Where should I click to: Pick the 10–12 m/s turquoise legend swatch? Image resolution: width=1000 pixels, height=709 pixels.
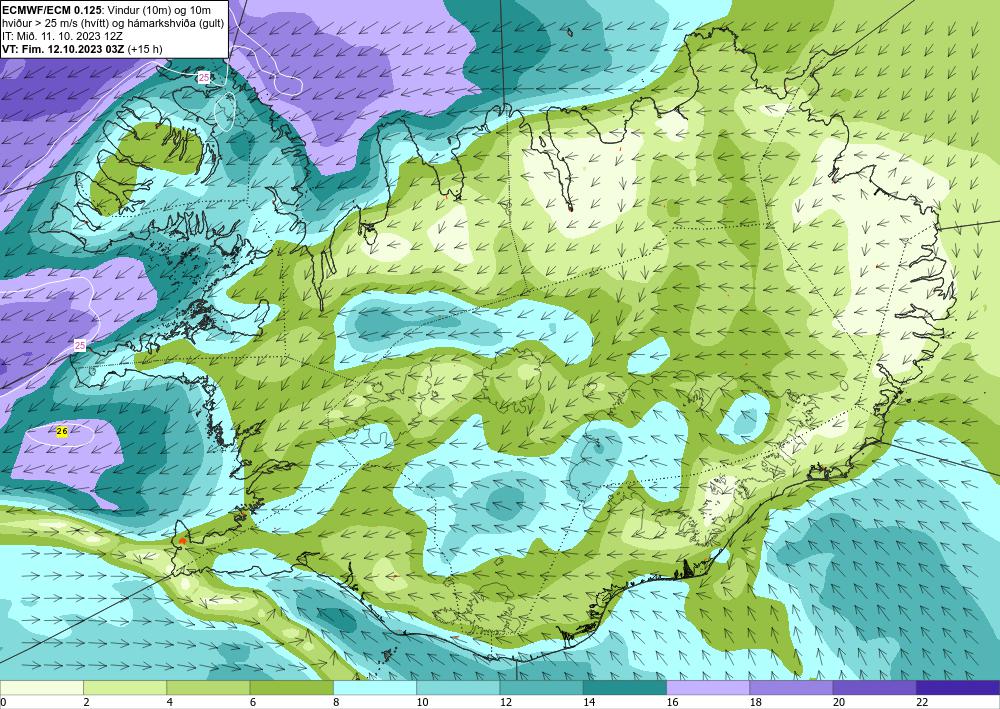pyautogui.click(x=458, y=687)
